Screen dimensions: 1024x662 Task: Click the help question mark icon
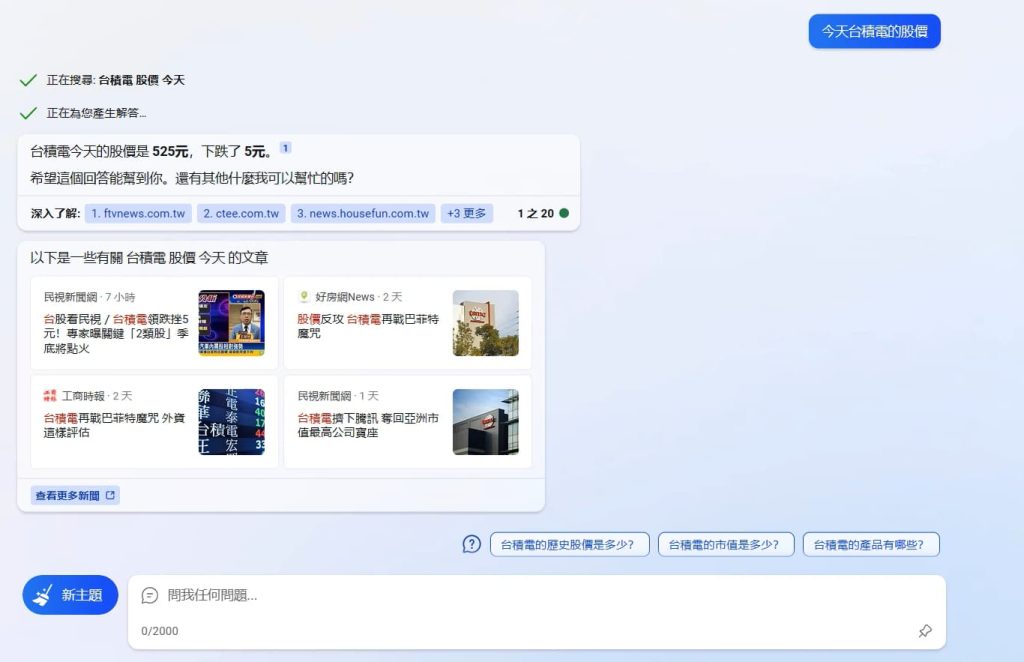(x=472, y=544)
